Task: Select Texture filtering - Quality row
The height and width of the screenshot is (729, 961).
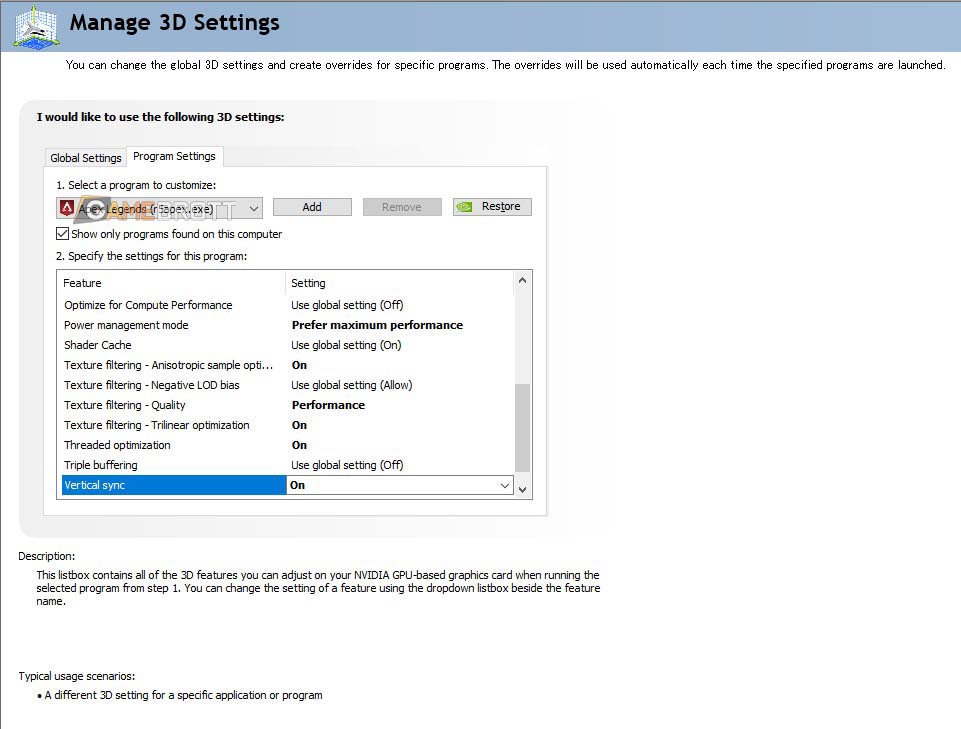Action: coord(125,405)
